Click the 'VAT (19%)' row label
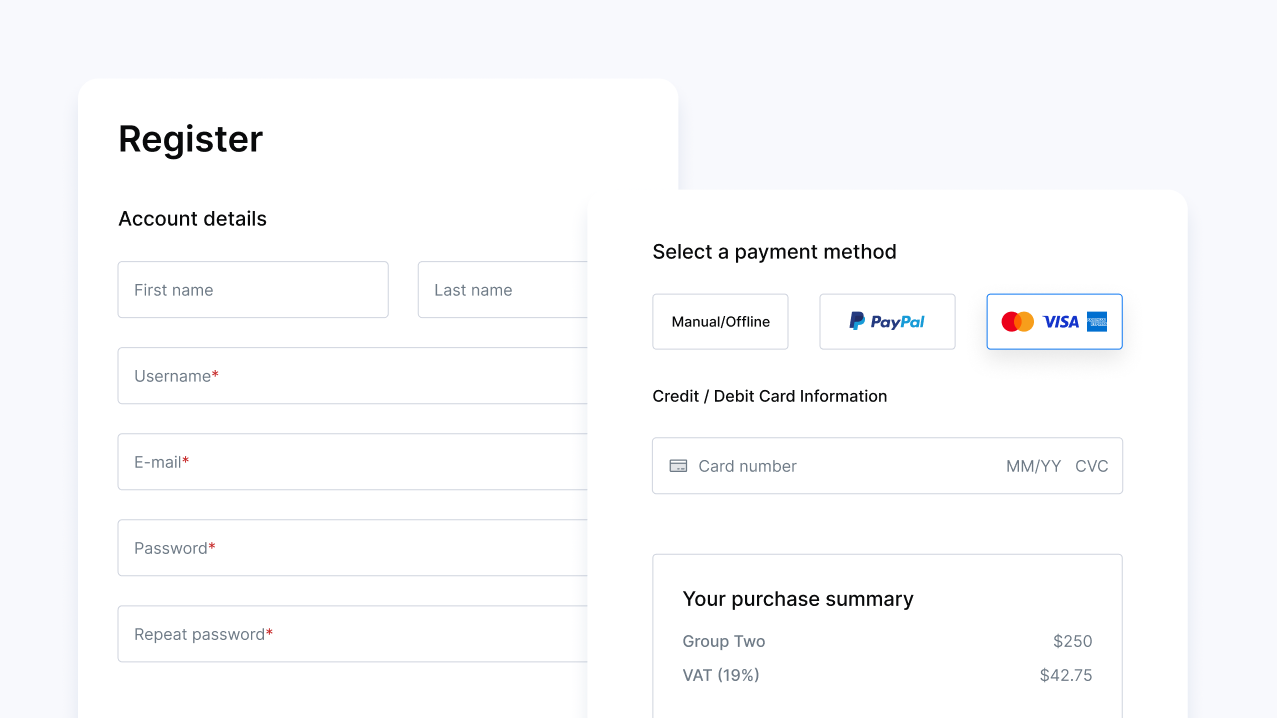This screenshot has width=1277, height=718. coord(721,676)
